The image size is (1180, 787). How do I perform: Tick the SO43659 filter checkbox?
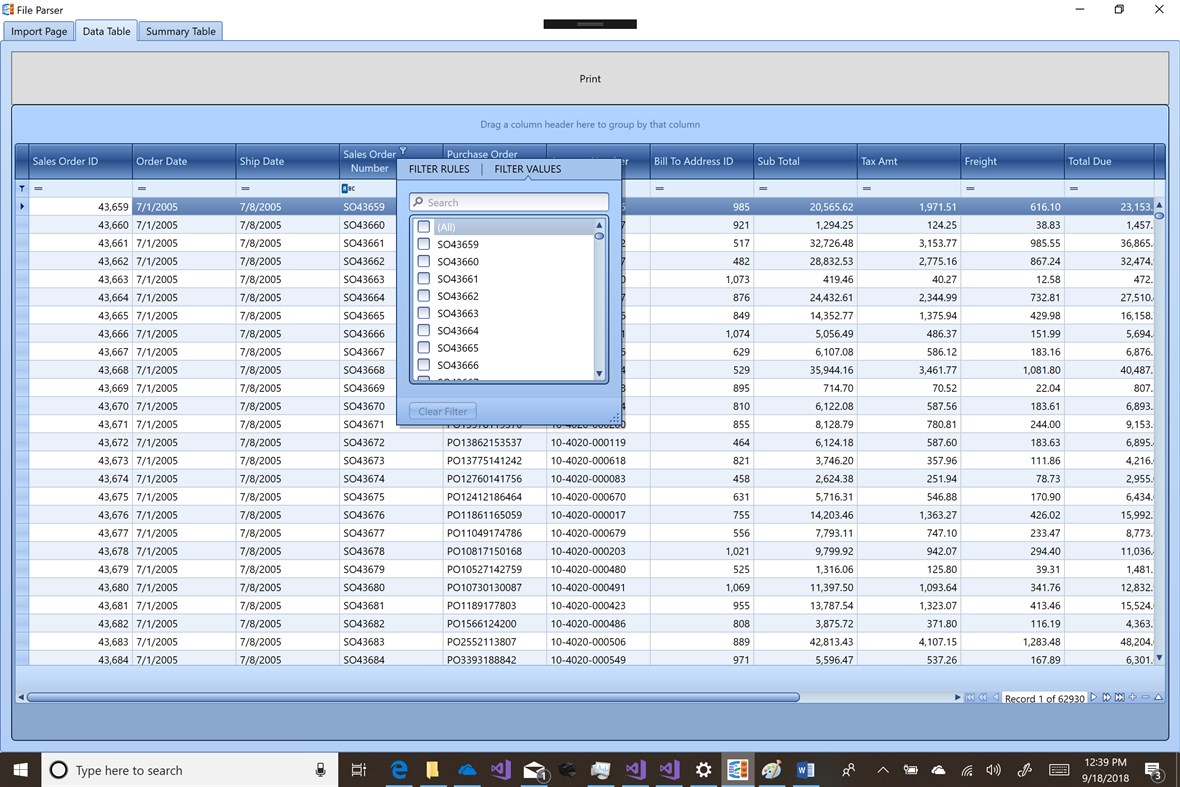tap(424, 244)
